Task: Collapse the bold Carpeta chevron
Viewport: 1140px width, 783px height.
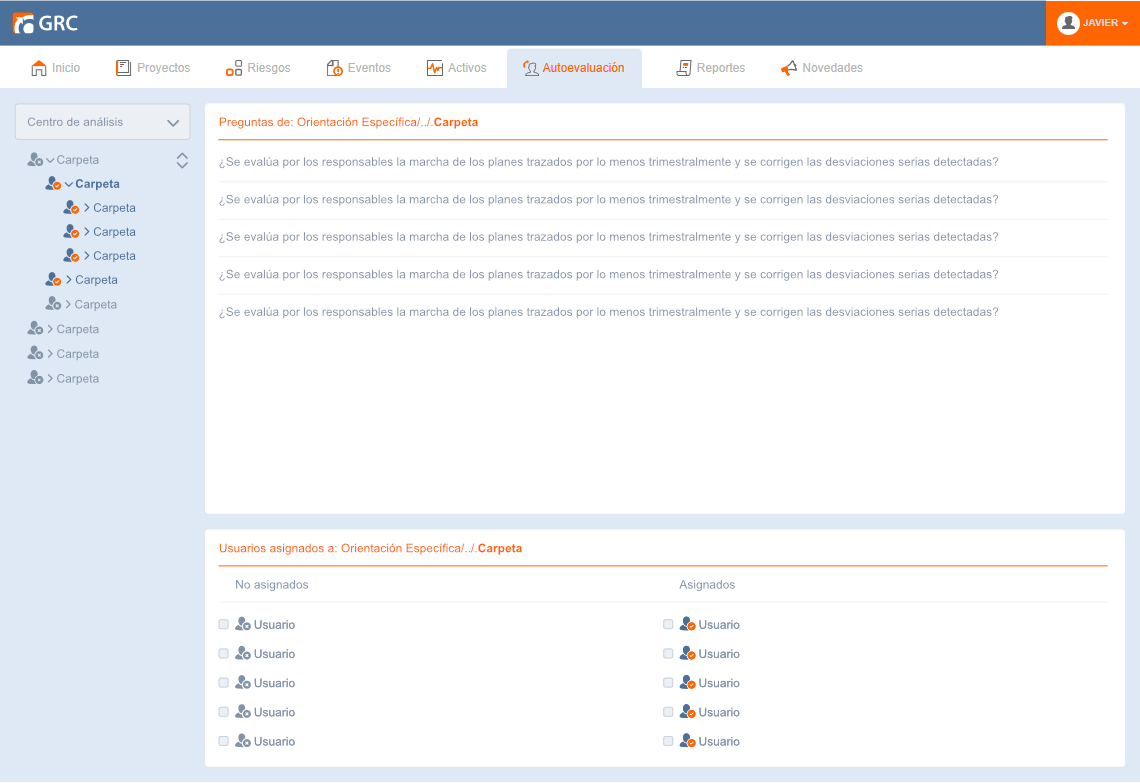Action: click(x=69, y=185)
